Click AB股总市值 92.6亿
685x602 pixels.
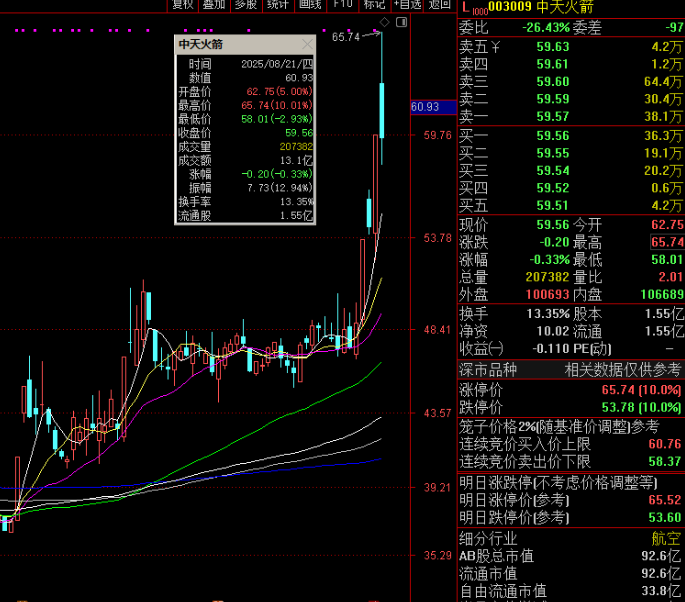point(571,556)
